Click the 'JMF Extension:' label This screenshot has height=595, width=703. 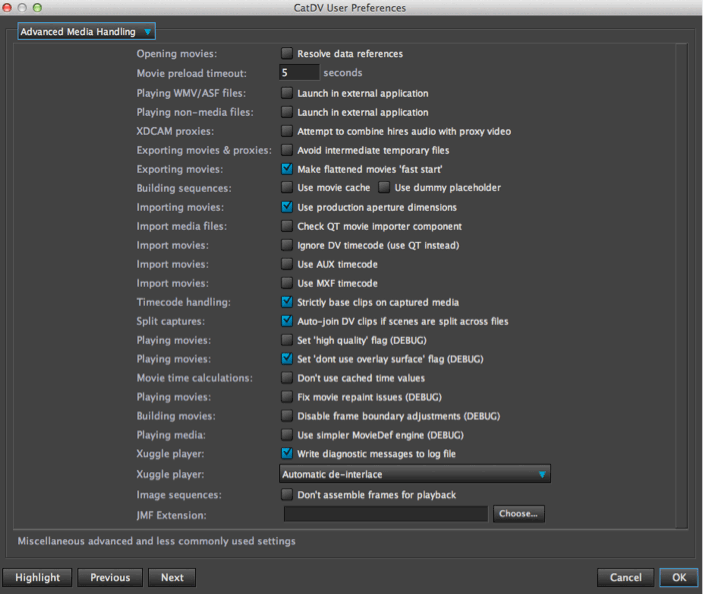click(171, 516)
